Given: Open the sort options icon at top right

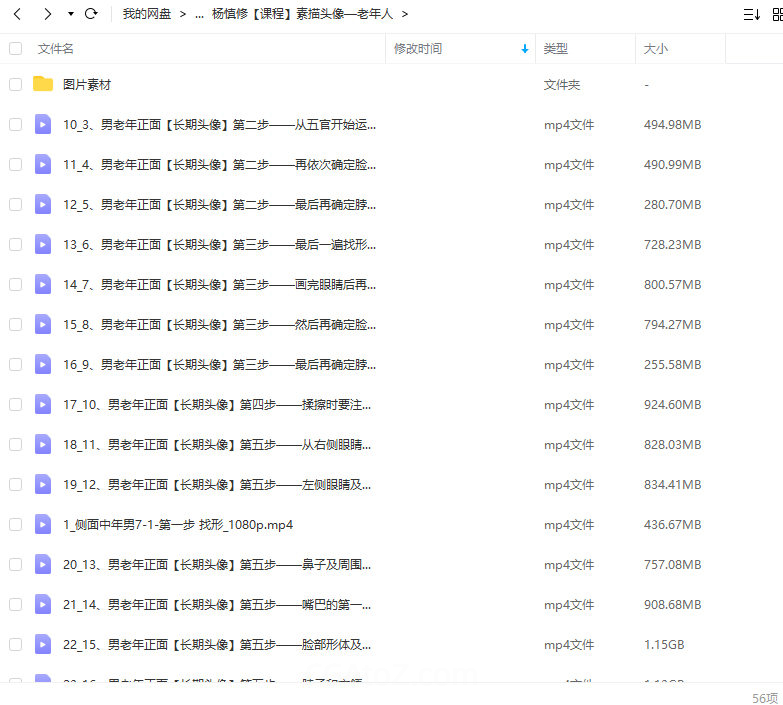Looking at the screenshot, I should coord(751,14).
